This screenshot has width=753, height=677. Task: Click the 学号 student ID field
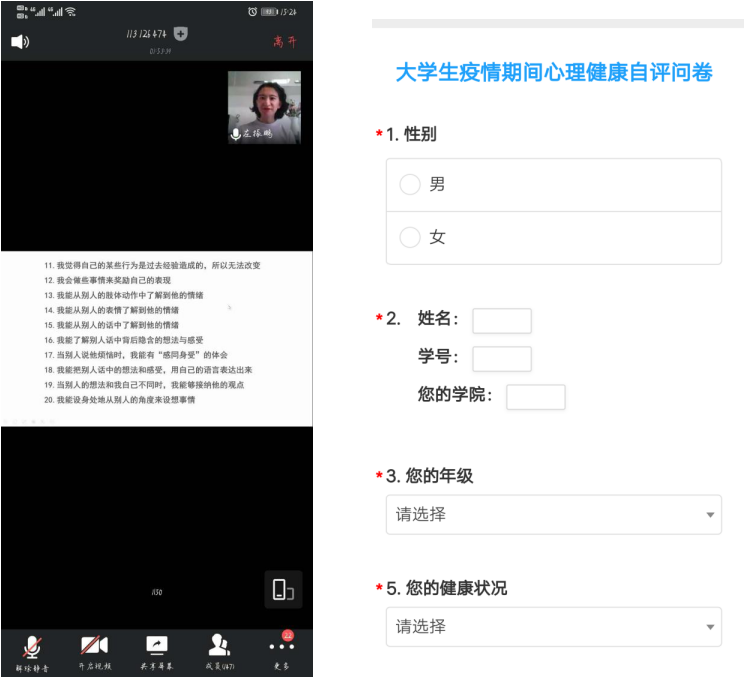(501, 359)
